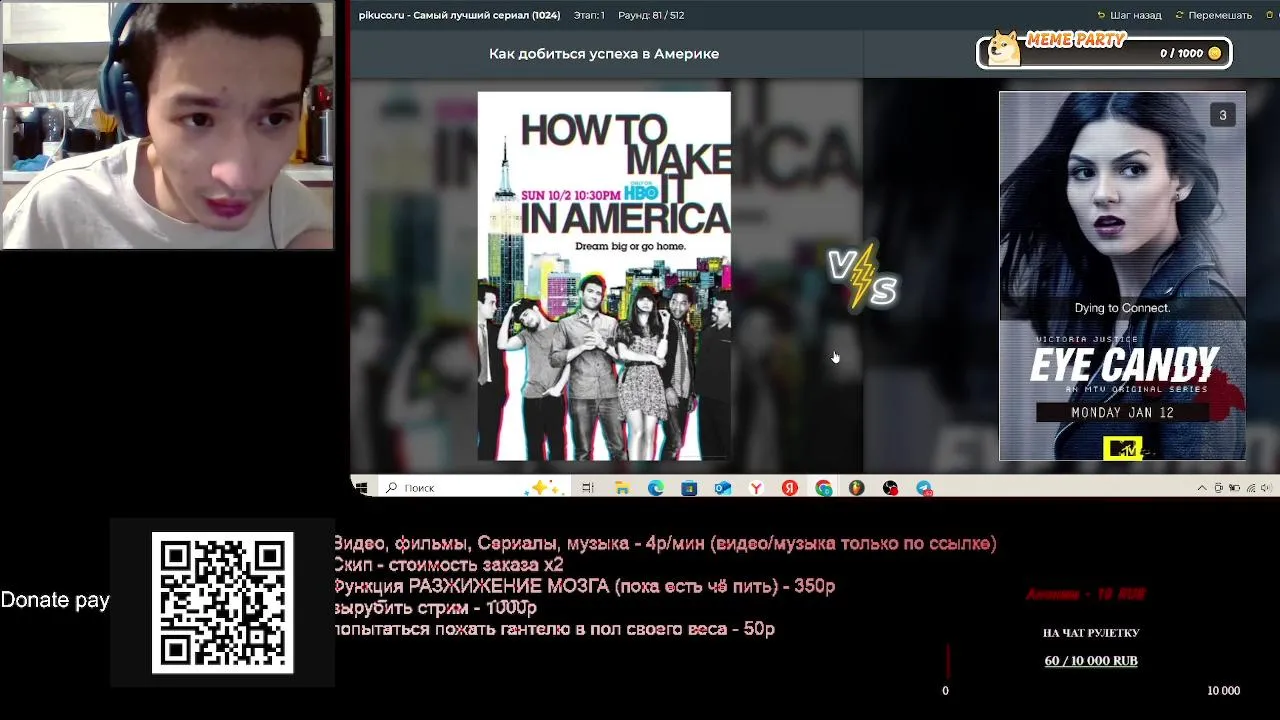
Task: Switch to Google Chrome on the taskbar
Action: pyautogui.click(x=824, y=488)
